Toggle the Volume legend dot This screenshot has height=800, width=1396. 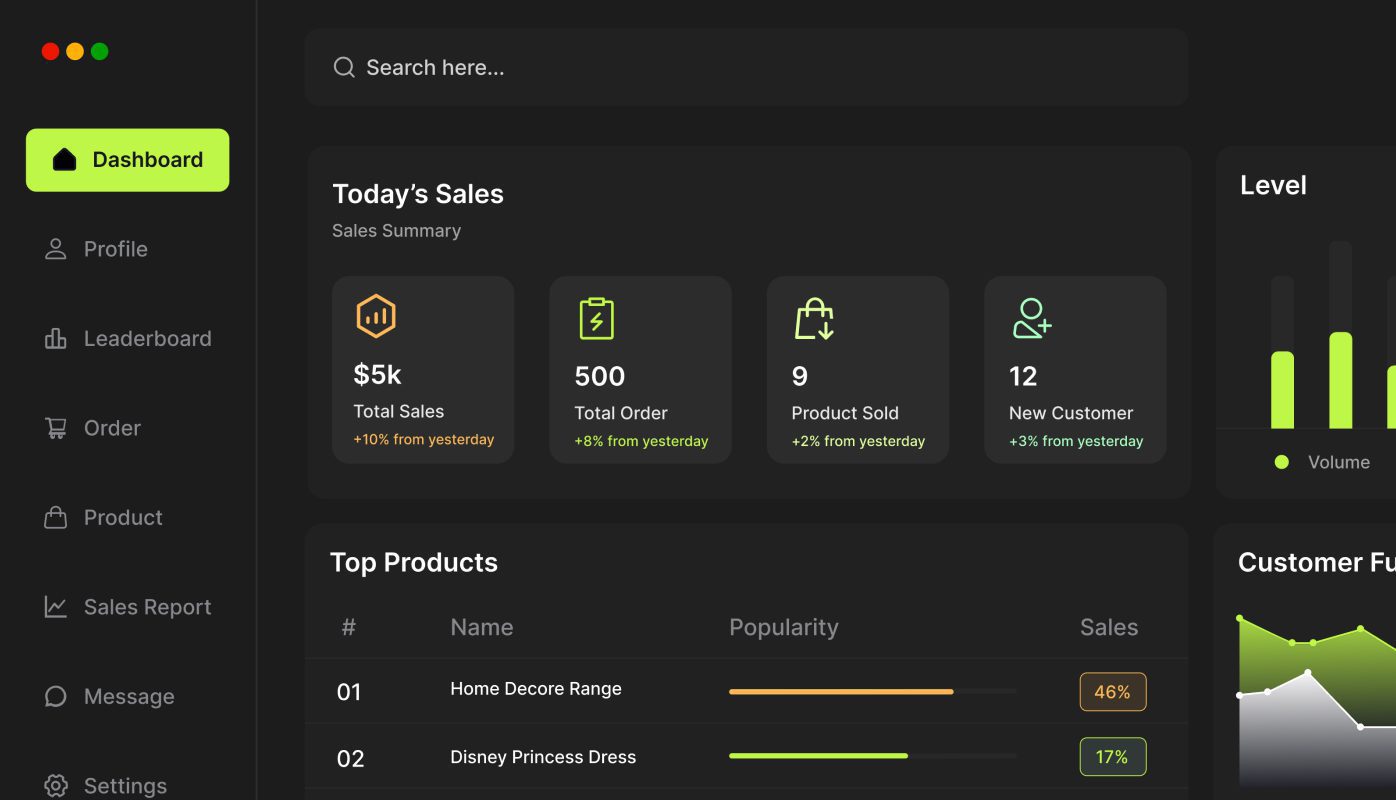click(1282, 462)
